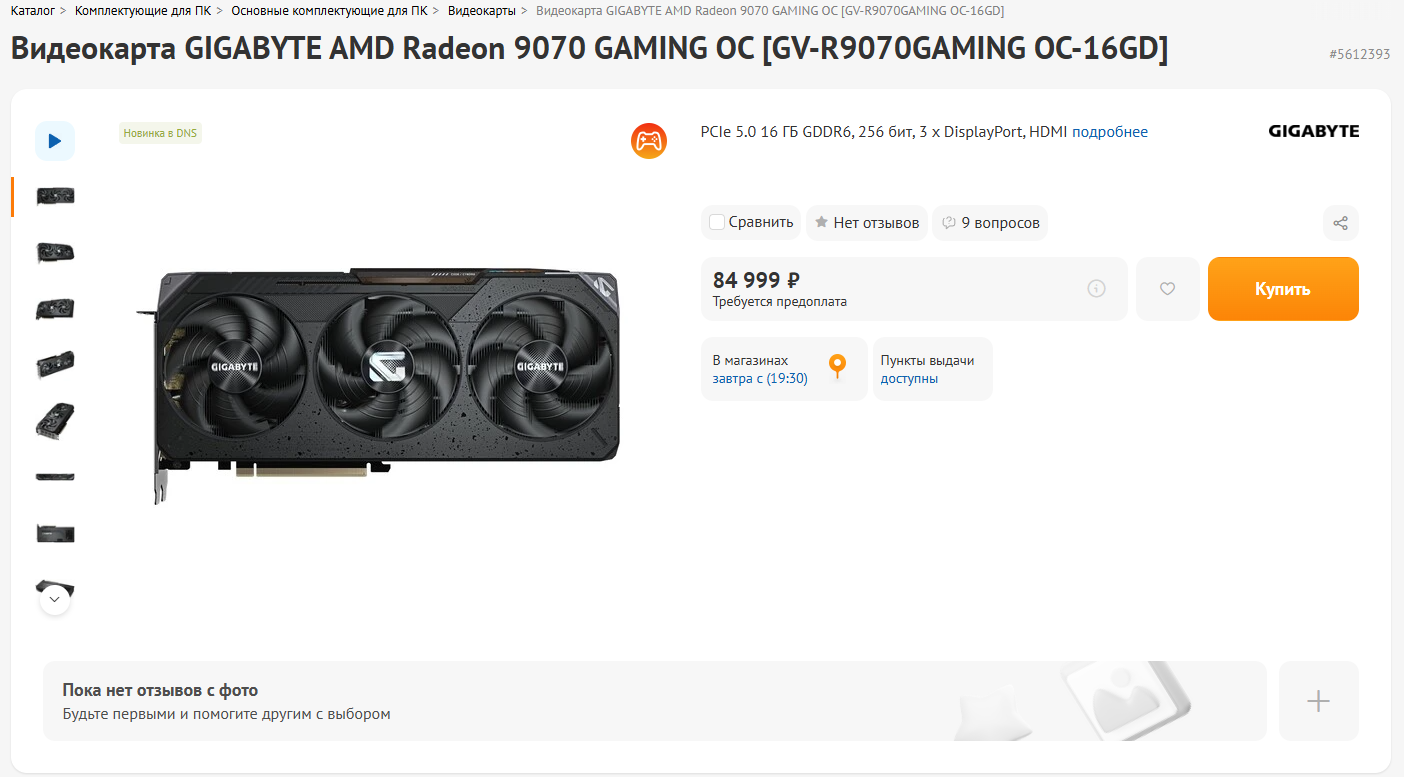This screenshot has height=777, width=1404.
Task: Play the product video thumbnail
Action: coord(55,141)
